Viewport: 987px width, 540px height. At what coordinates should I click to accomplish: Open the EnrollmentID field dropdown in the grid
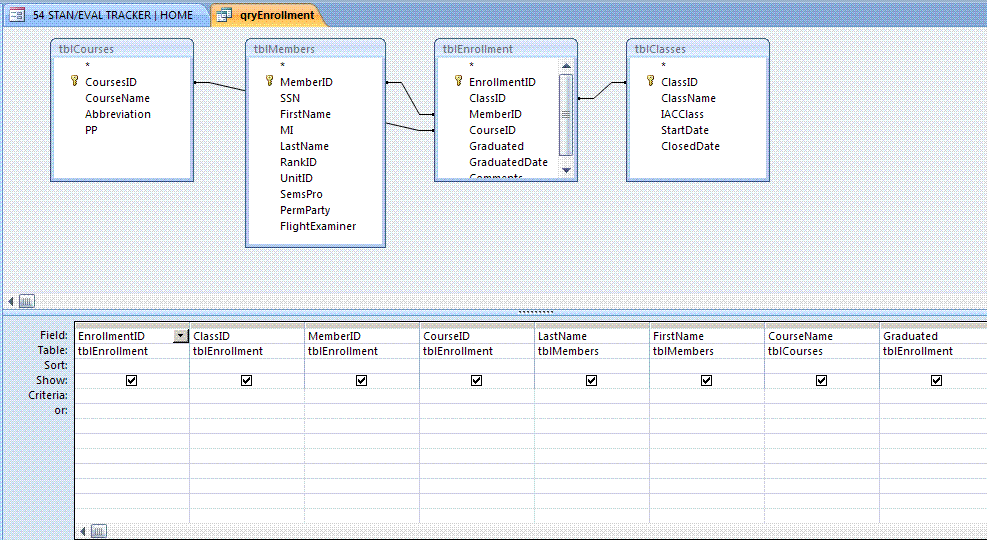coord(180,337)
